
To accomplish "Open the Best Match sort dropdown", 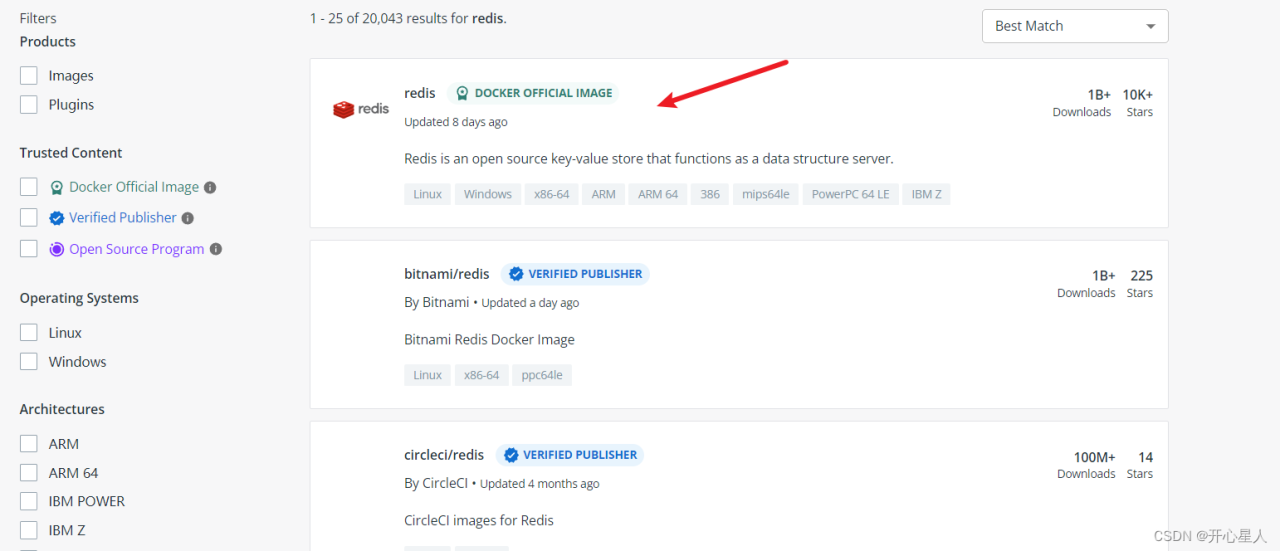I will click(1075, 26).
